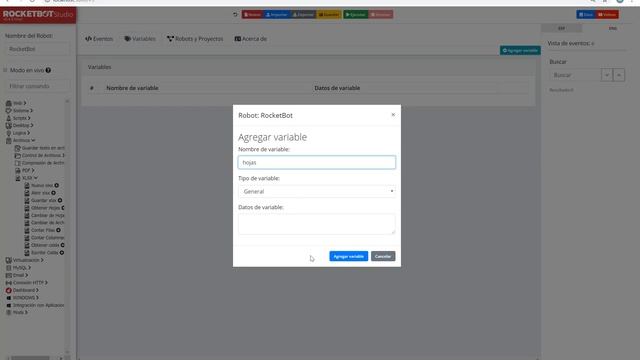
Task: Click the yellow Guardar toolbar button
Action: point(329,14)
